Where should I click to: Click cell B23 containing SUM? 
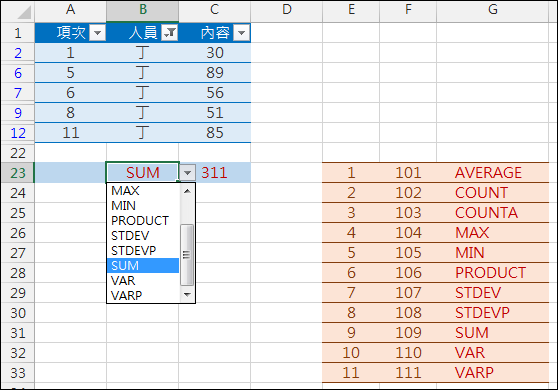[142, 173]
